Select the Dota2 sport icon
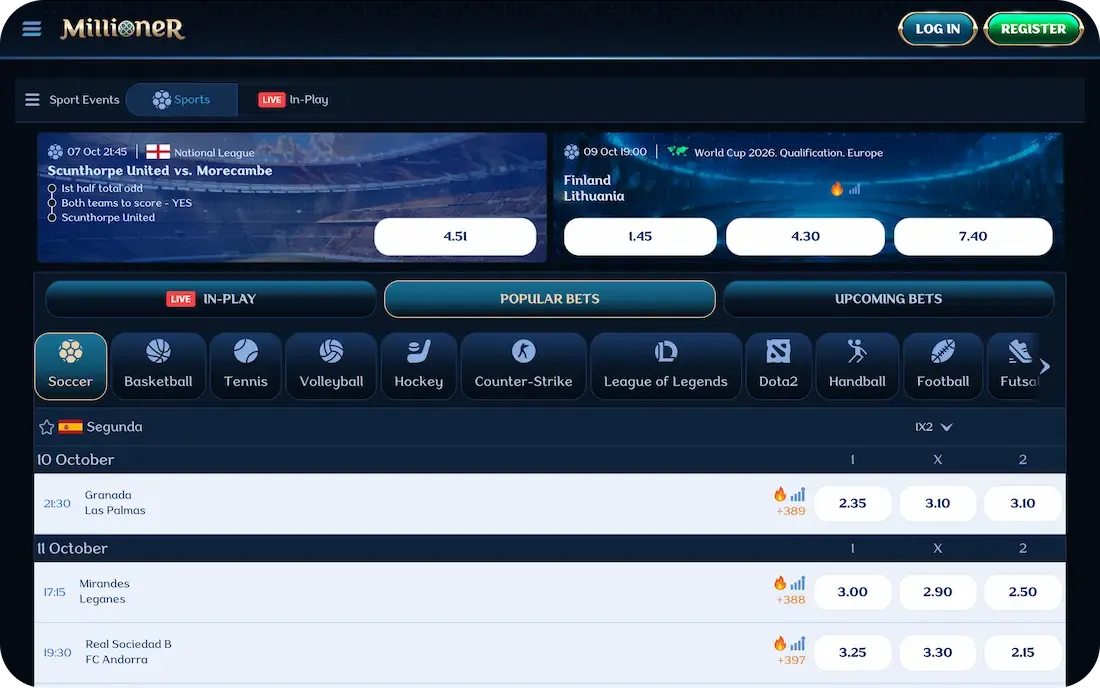Screen dimensions: 1100x688 click(778, 365)
